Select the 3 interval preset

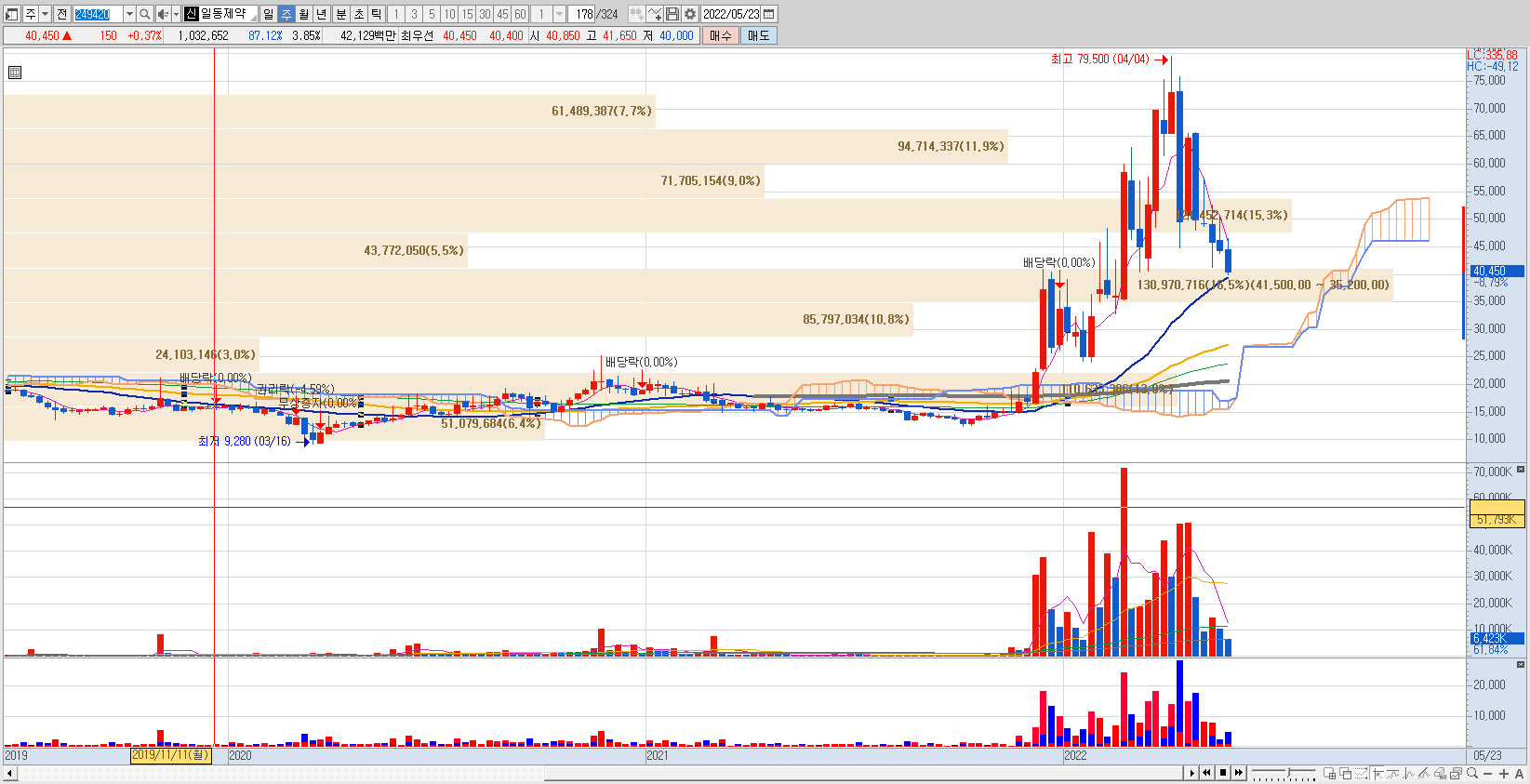pos(414,14)
